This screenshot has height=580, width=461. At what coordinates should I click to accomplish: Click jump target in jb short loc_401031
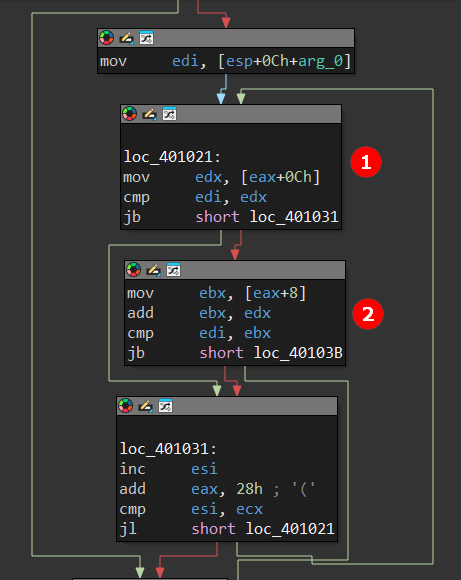[294, 217]
